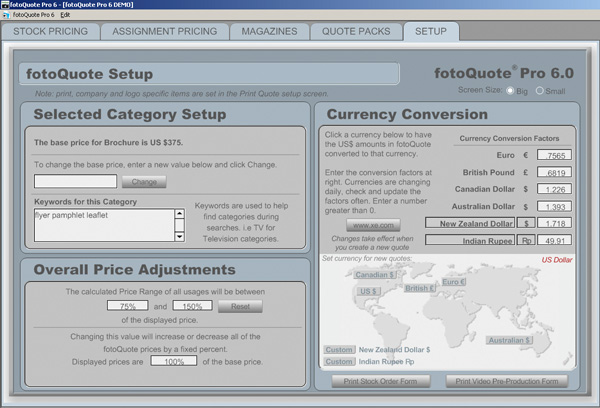Switch to the Stock Pricing tab
This screenshot has height=408, width=600.
51,32
